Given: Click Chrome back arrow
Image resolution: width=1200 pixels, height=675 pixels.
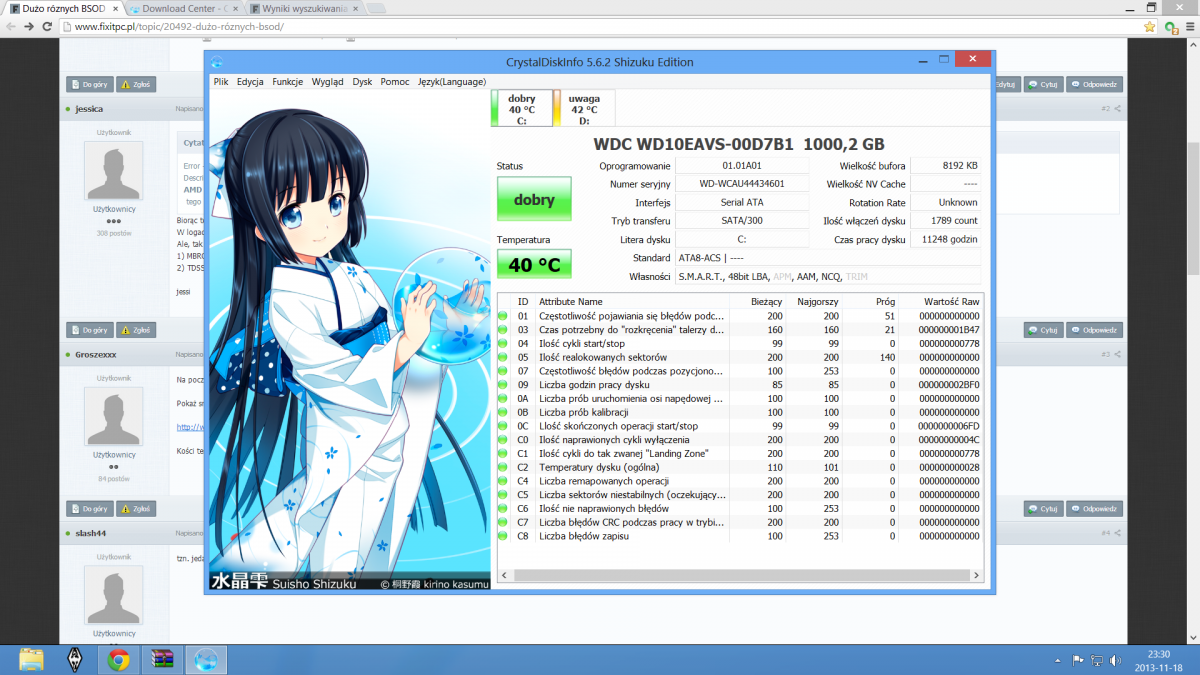Looking at the screenshot, I should point(13,27).
